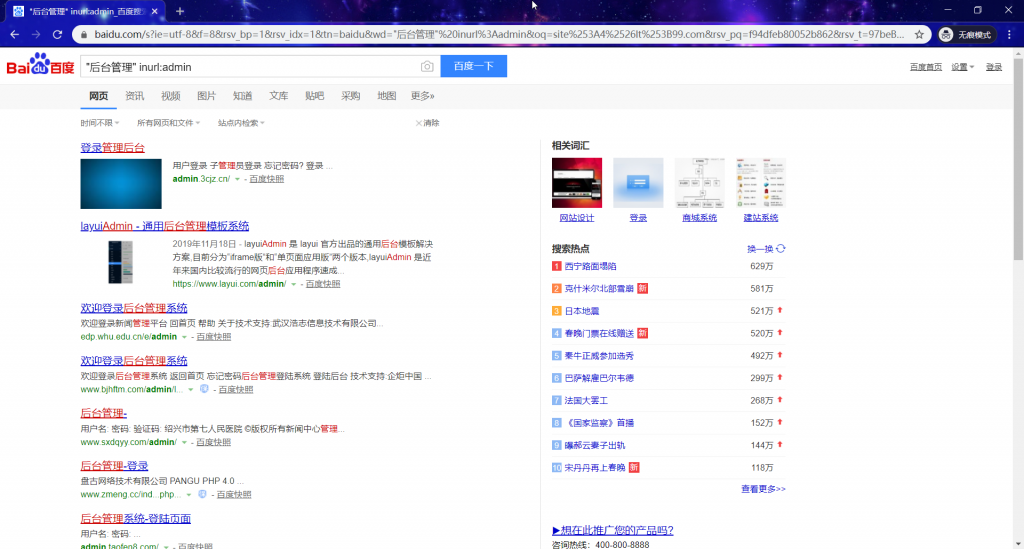Open 建站系统 related term thumbnail
This screenshot has width=1024, height=549.
click(x=761, y=183)
